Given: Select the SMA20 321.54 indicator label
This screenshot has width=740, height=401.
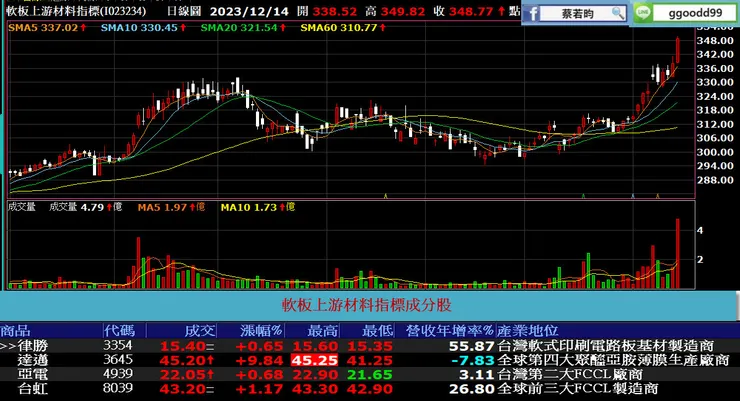Looking at the screenshot, I should [243, 27].
